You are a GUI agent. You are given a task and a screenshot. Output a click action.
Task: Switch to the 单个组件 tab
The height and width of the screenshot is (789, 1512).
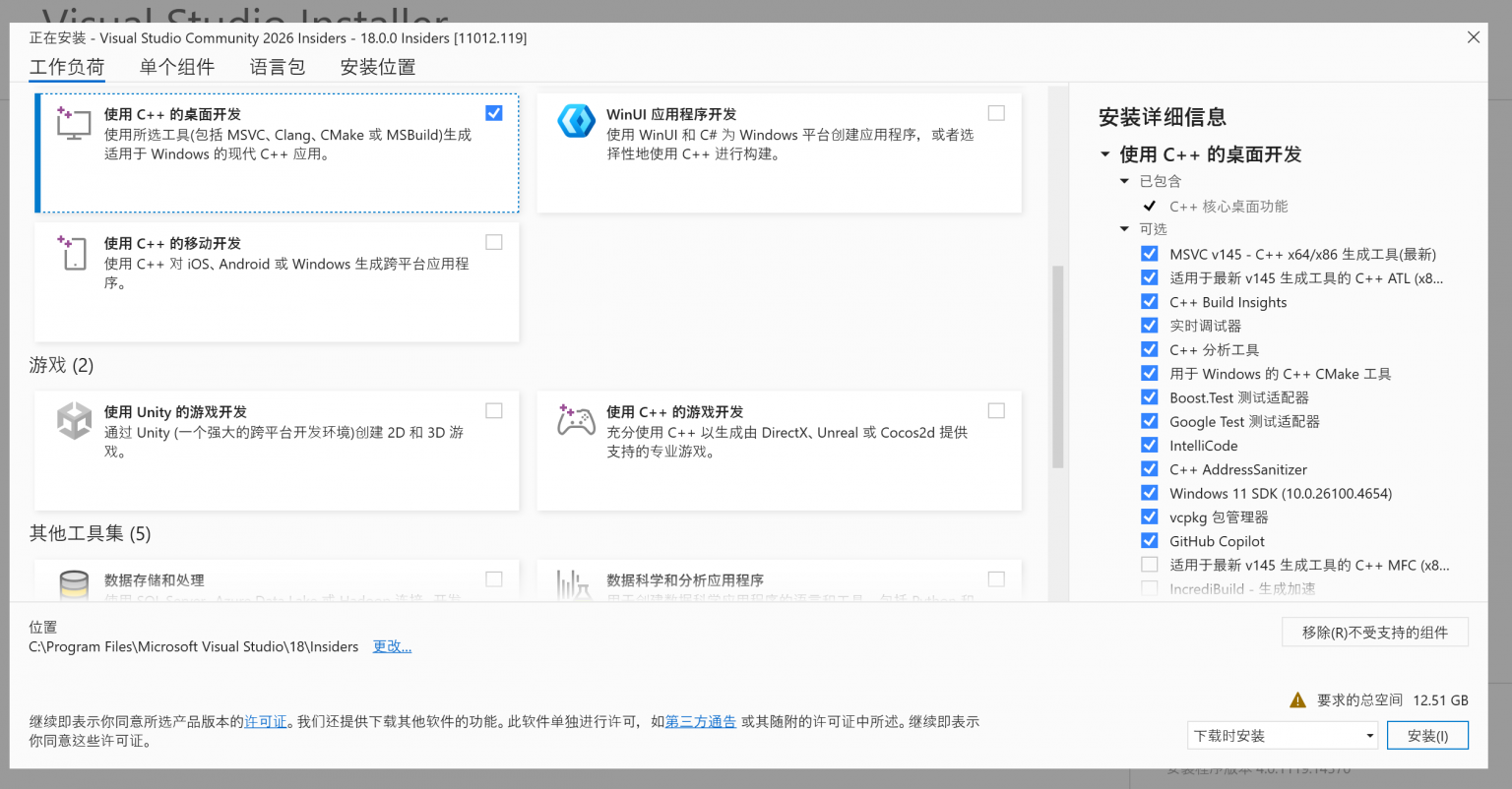(177, 67)
